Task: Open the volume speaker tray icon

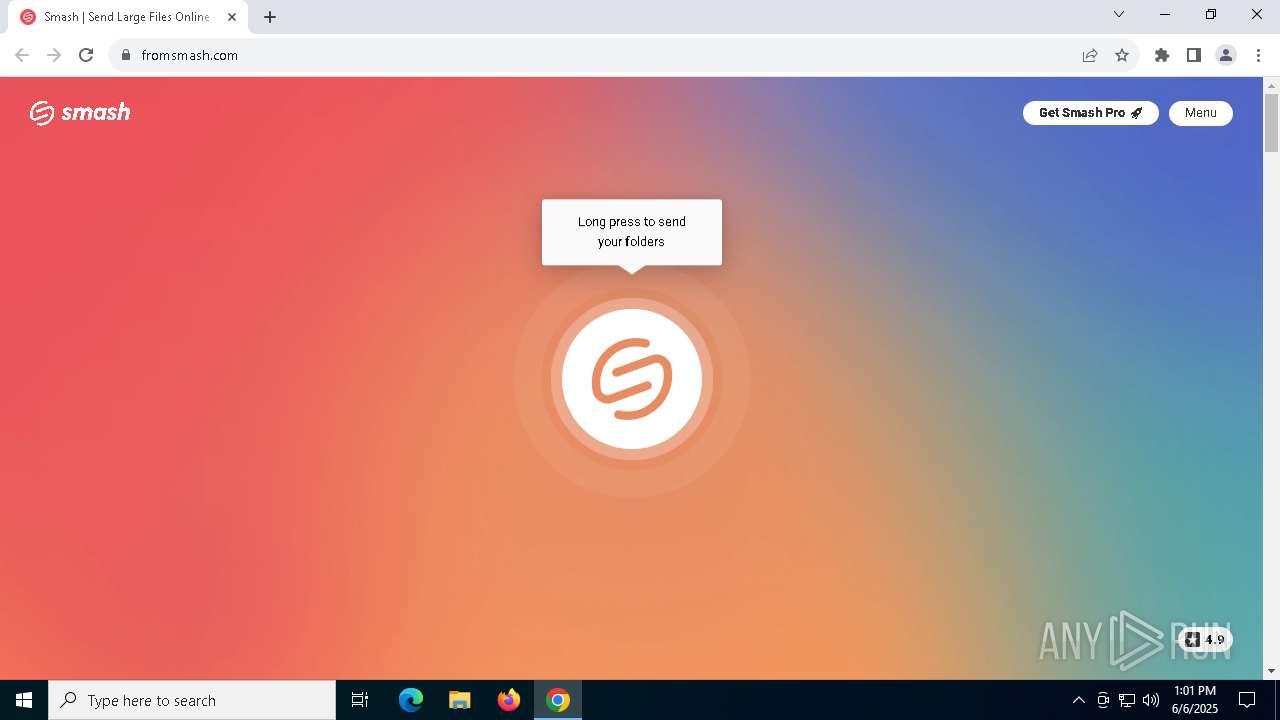Action: 1151,700
